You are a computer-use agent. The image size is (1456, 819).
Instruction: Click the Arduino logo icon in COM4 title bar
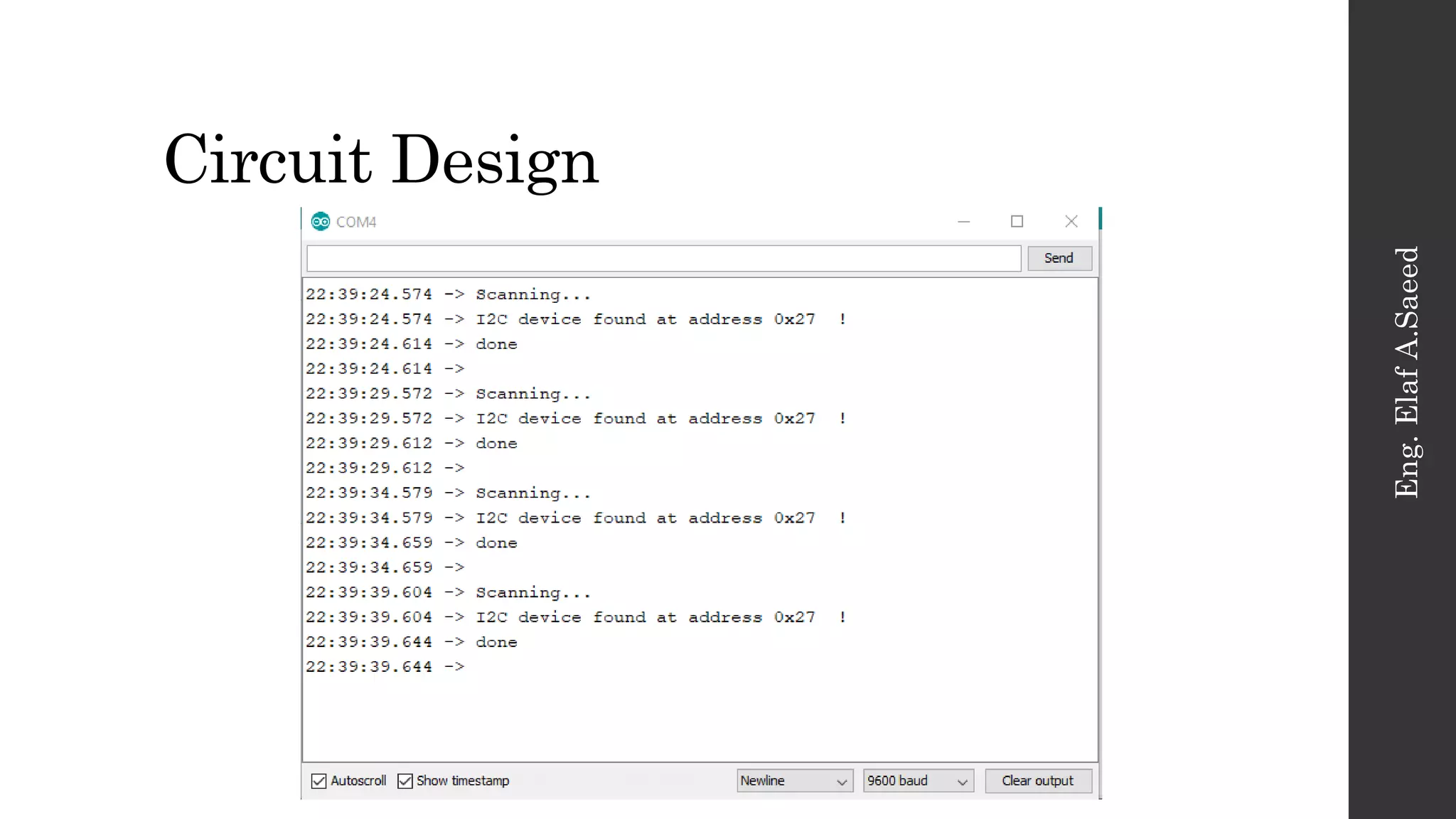click(x=321, y=222)
